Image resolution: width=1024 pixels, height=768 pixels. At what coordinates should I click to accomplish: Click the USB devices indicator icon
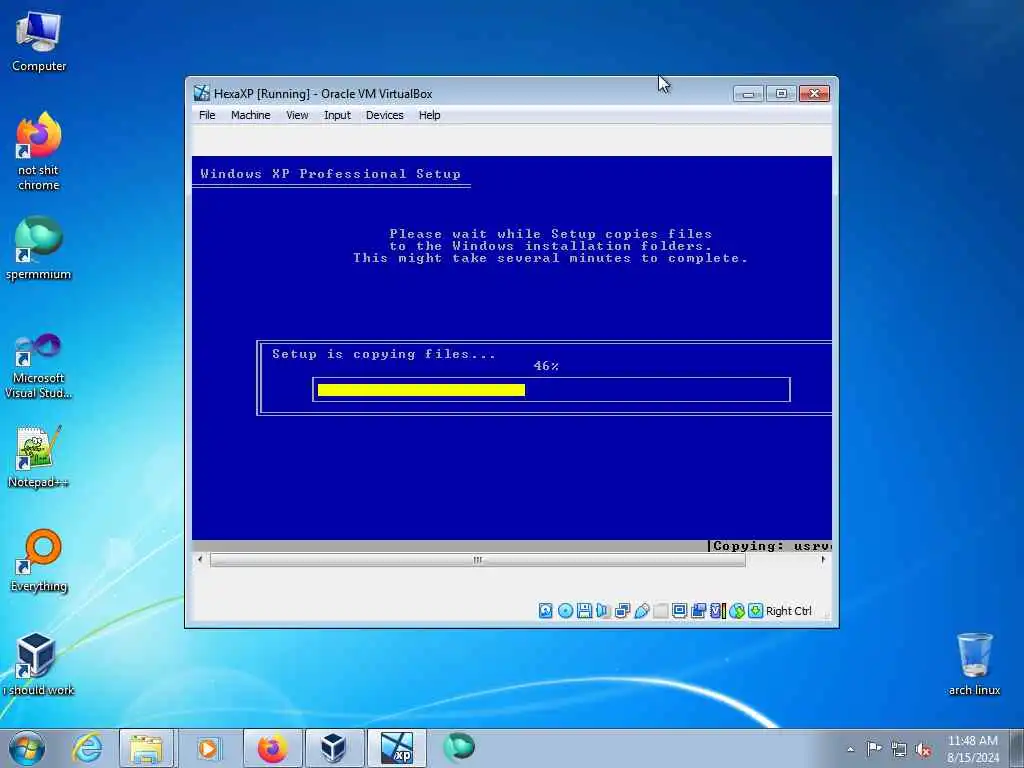click(641, 611)
